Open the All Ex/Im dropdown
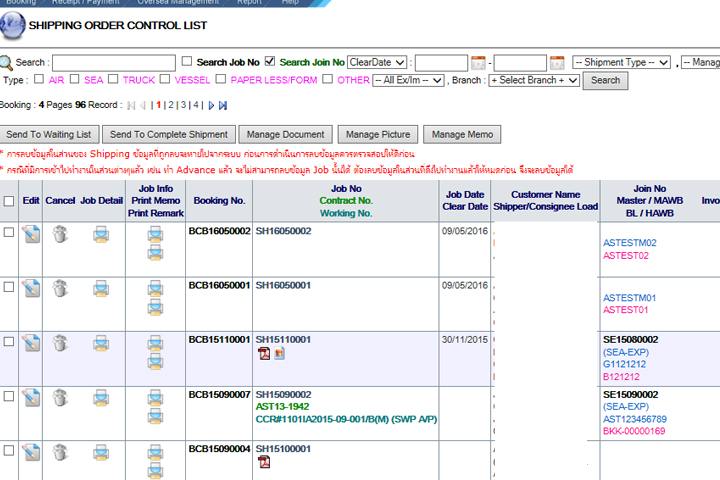Image resolution: width=720 pixels, height=480 pixels. (x=408, y=80)
